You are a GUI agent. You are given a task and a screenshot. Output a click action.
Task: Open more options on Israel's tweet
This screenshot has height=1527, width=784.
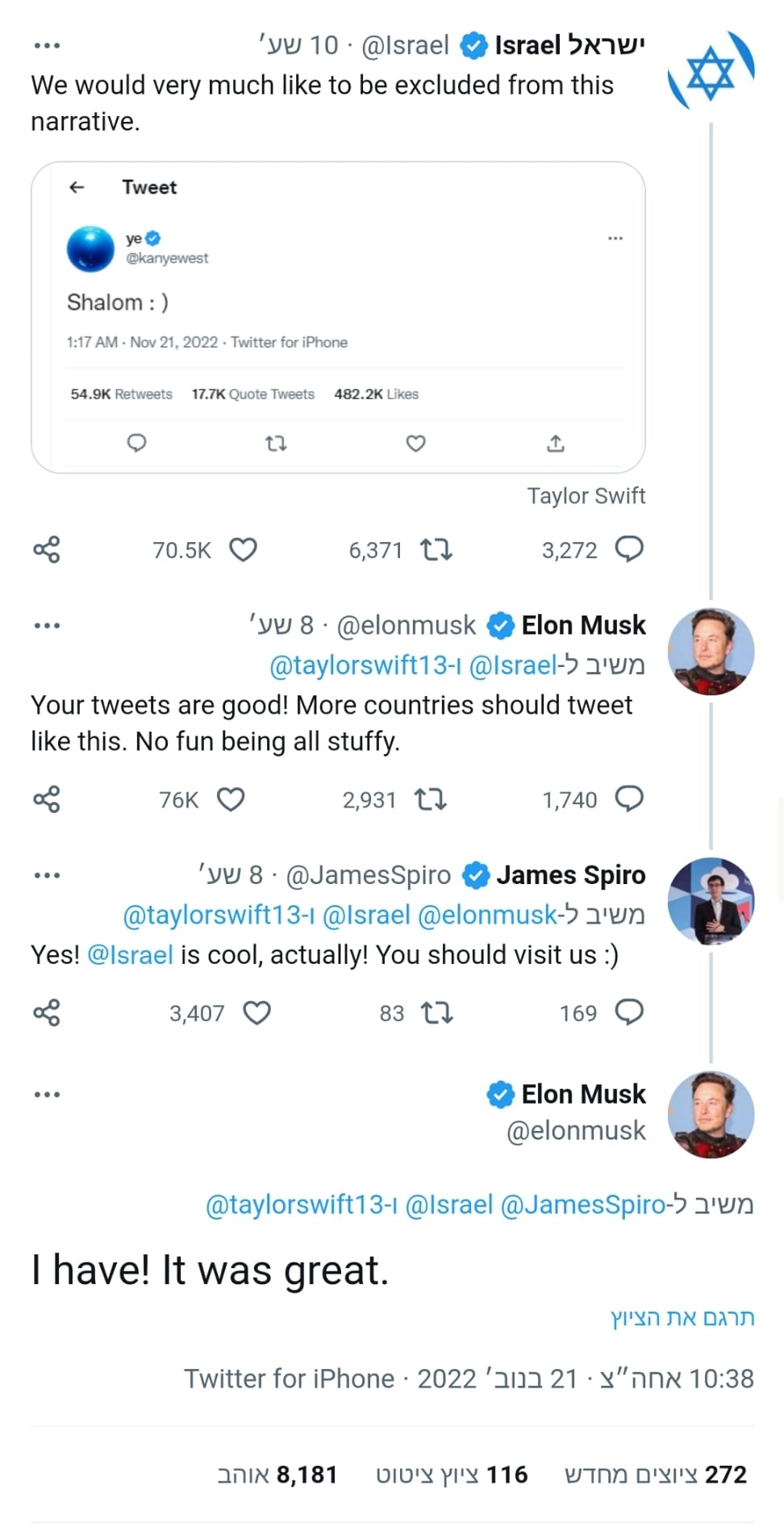(47, 46)
